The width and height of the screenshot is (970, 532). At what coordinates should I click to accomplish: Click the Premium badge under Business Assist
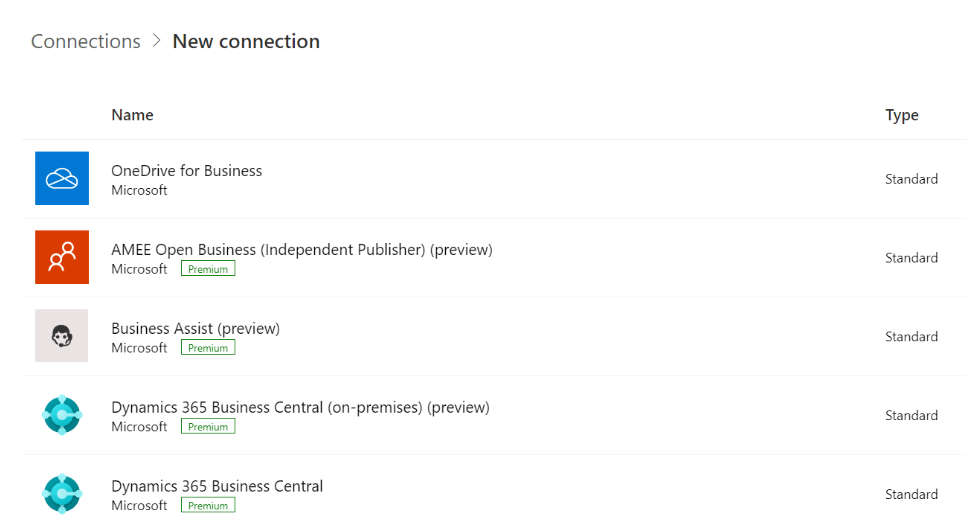coord(208,348)
